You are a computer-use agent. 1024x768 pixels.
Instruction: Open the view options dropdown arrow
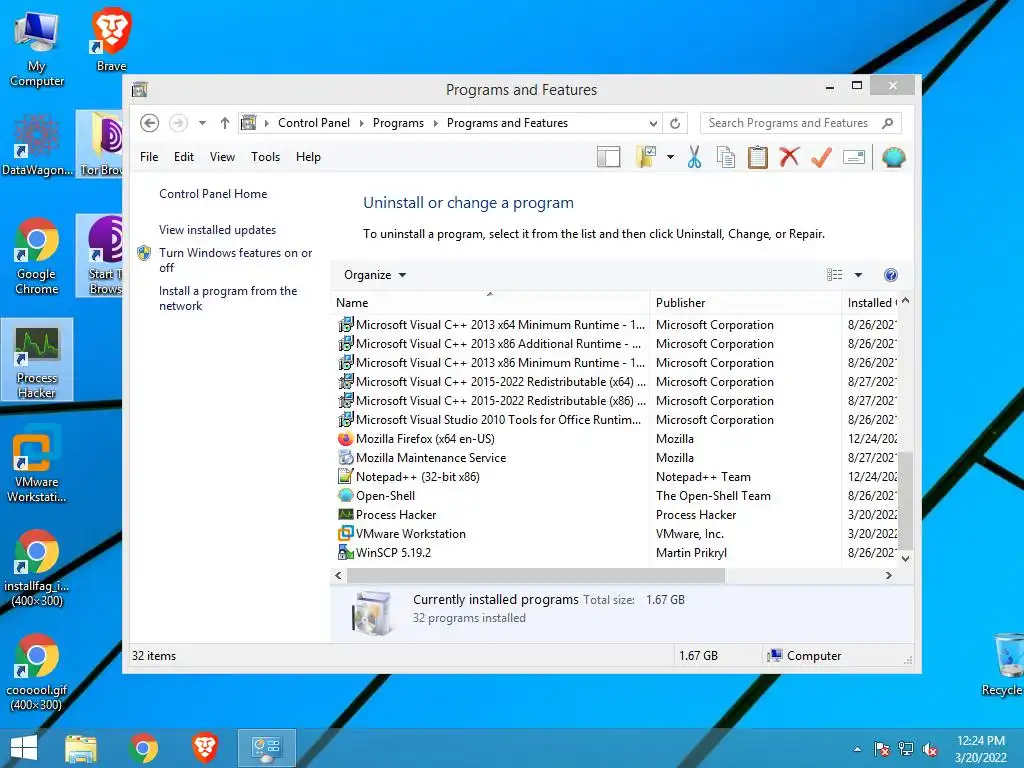pos(858,275)
